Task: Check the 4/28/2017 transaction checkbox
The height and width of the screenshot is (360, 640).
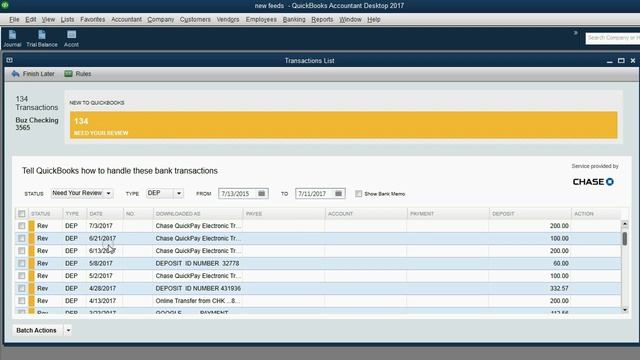Action: pyautogui.click(x=22, y=289)
